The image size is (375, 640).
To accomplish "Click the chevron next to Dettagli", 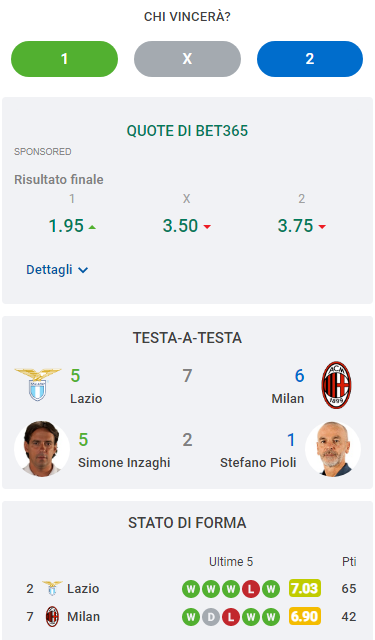I will click(83, 270).
